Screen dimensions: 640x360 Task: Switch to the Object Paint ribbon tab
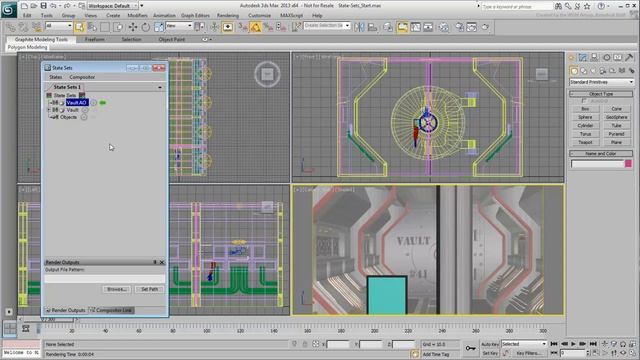coord(171,40)
